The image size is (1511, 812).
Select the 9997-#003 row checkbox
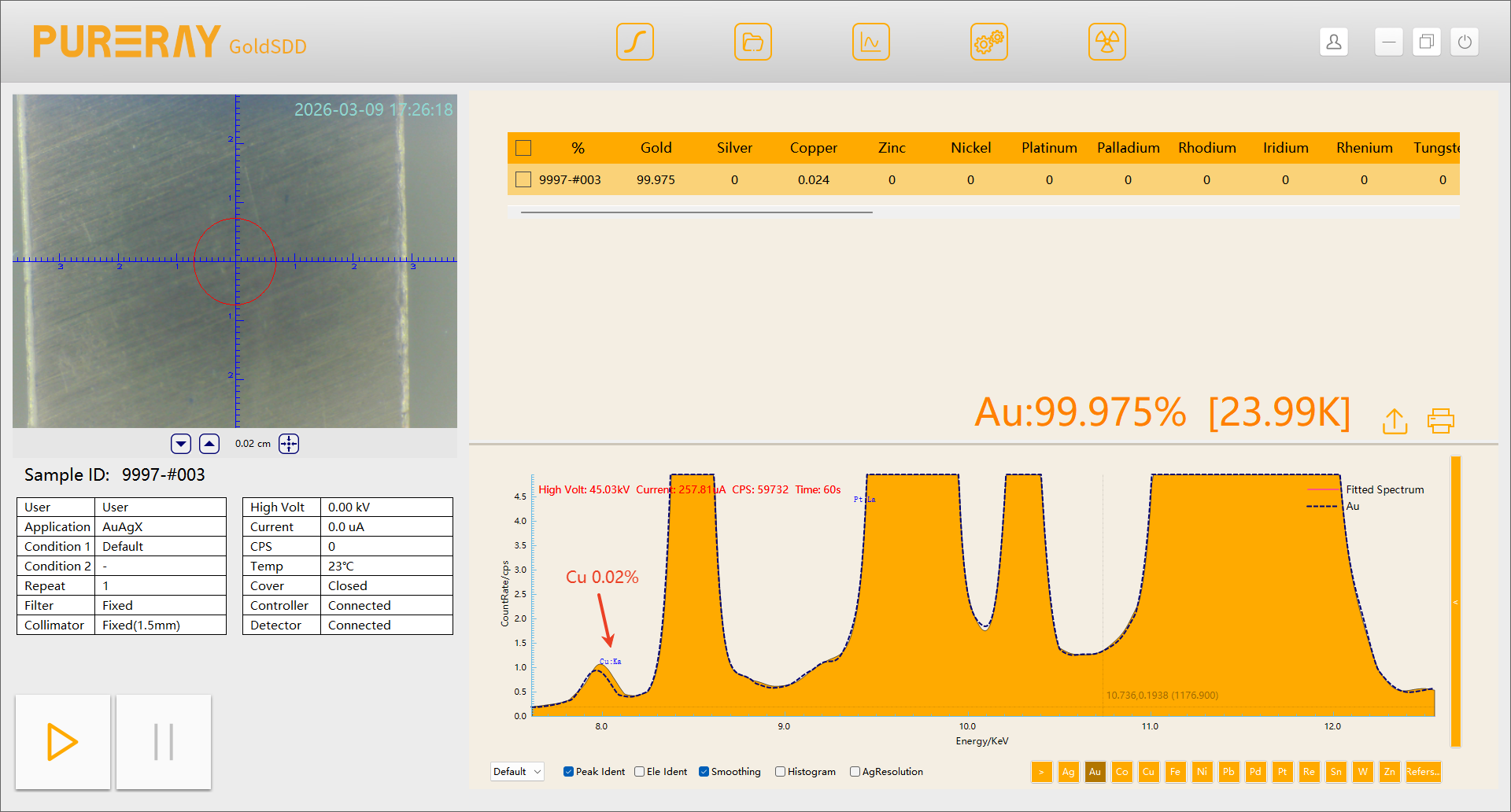click(523, 179)
